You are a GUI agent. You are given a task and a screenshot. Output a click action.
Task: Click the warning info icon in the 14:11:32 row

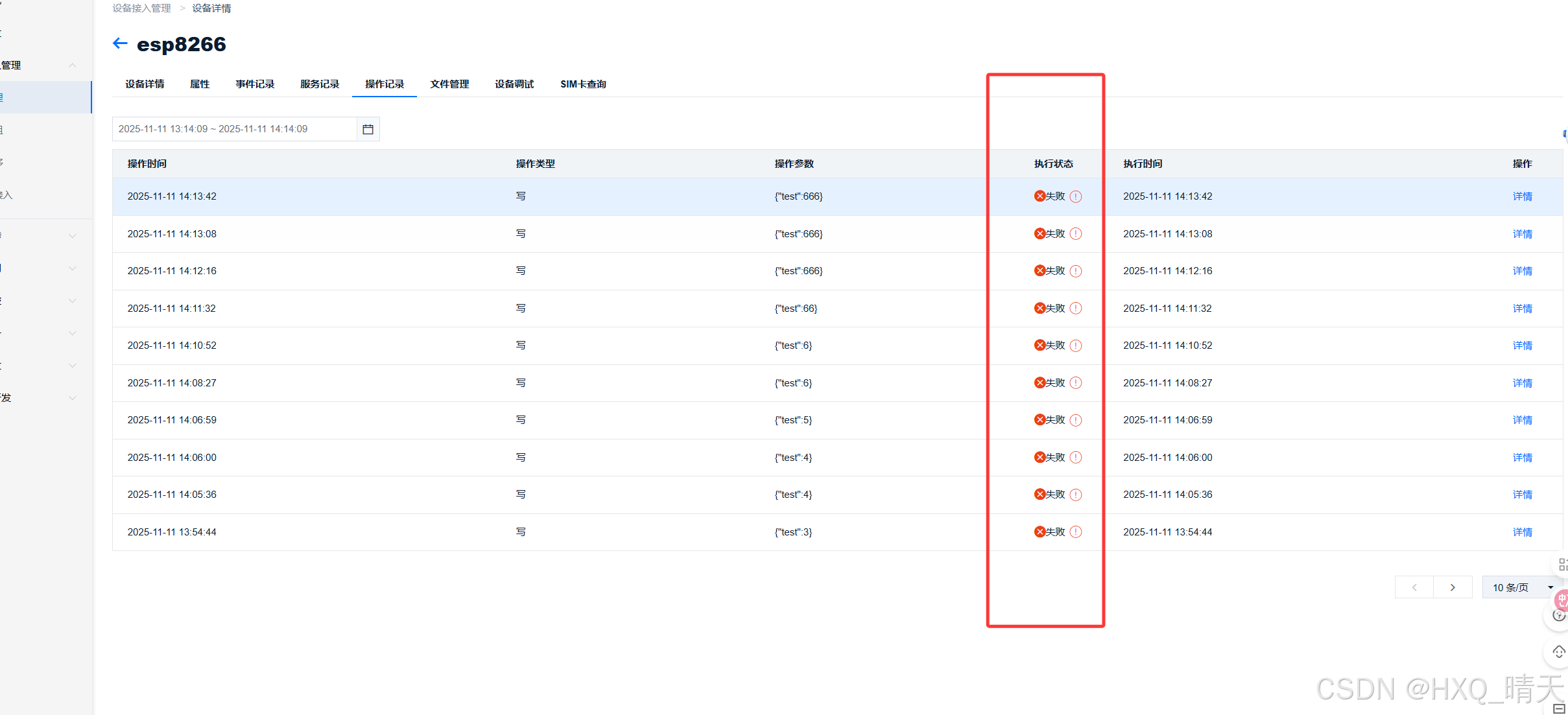click(x=1076, y=309)
